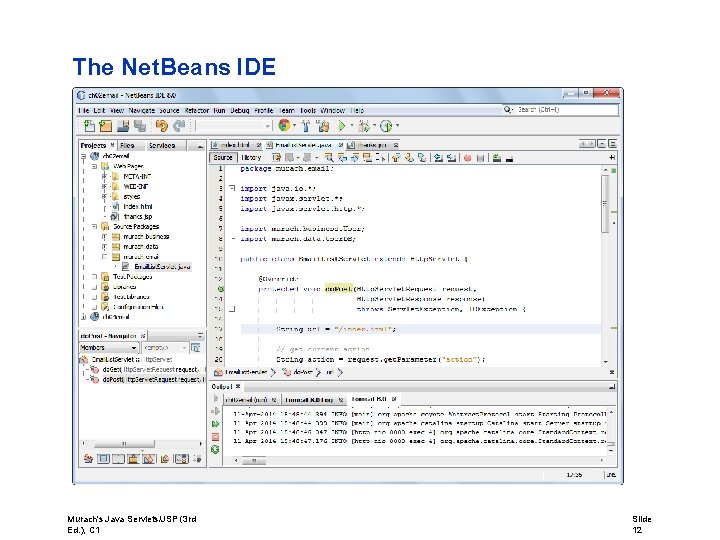The width and height of the screenshot is (720, 540).
Task: Click the Search (Ctrl+I) input field
Action: coord(566,110)
